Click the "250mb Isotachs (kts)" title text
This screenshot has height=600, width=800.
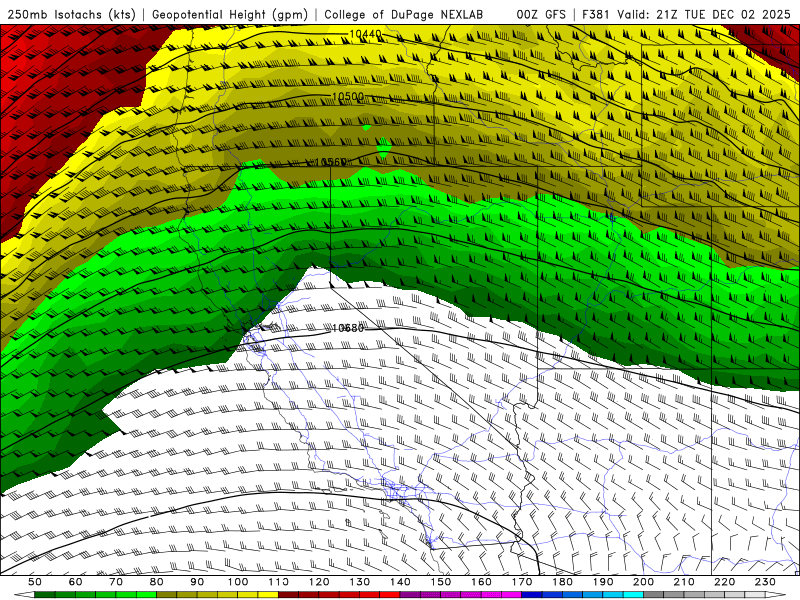pos(72,14)
